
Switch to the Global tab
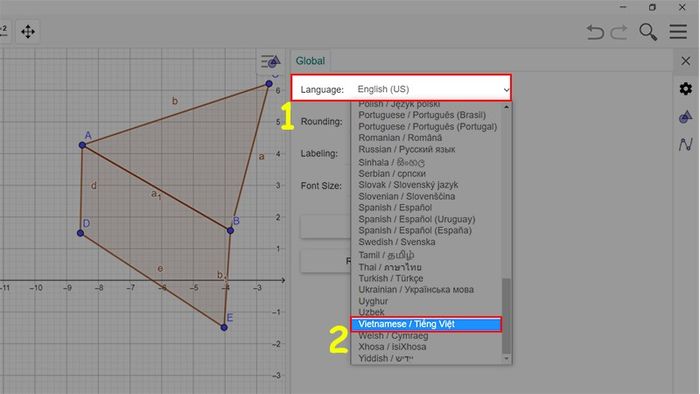point(310,61)
